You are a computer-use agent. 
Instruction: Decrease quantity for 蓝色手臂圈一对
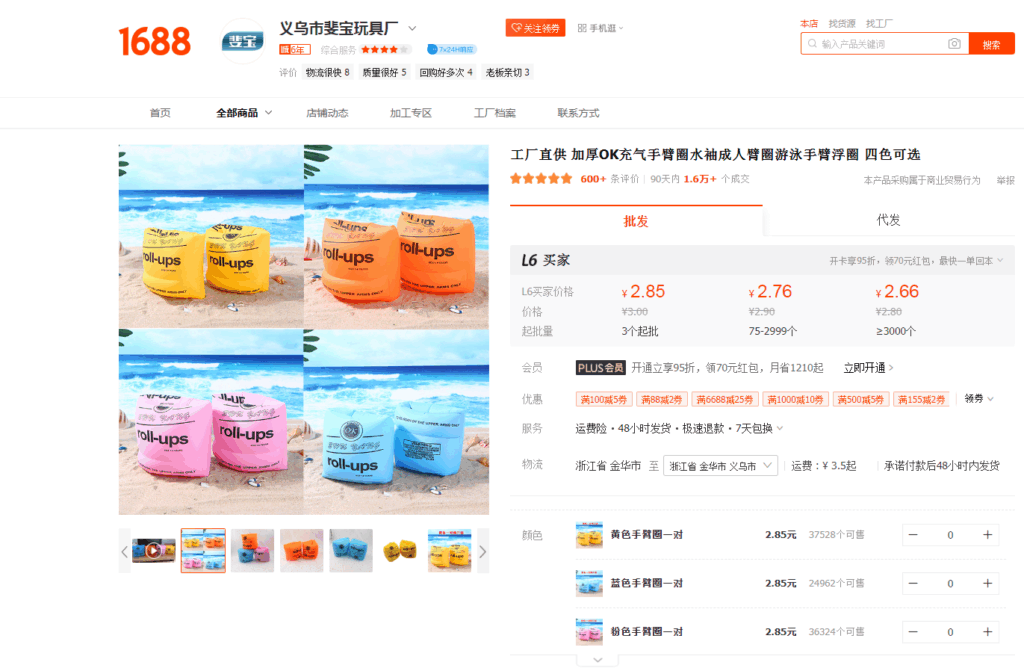913,583
